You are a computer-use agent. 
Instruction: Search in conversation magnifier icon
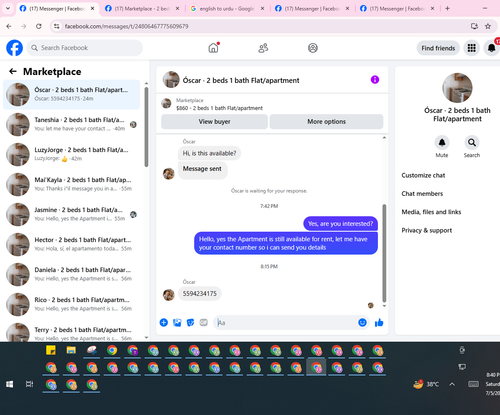[x=472, y=143]
